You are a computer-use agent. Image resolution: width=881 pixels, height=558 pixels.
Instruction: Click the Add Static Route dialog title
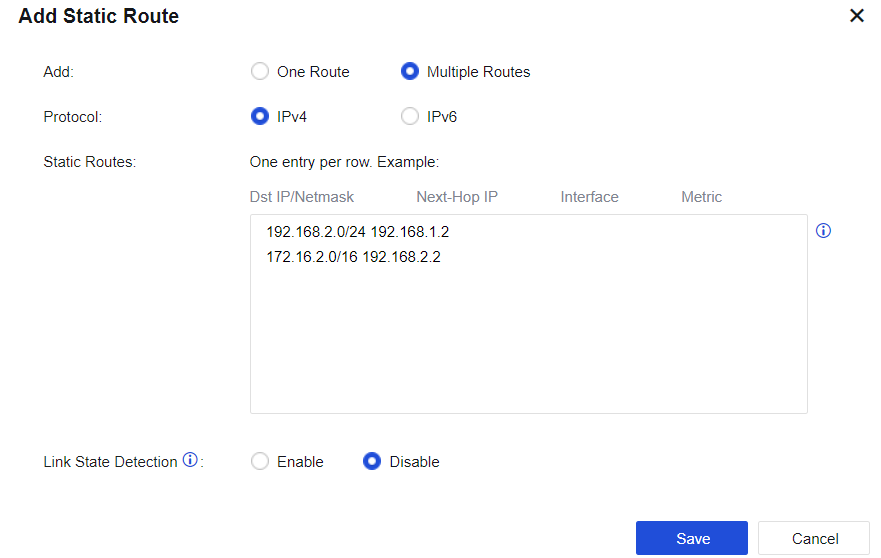[x=99, y=17]
